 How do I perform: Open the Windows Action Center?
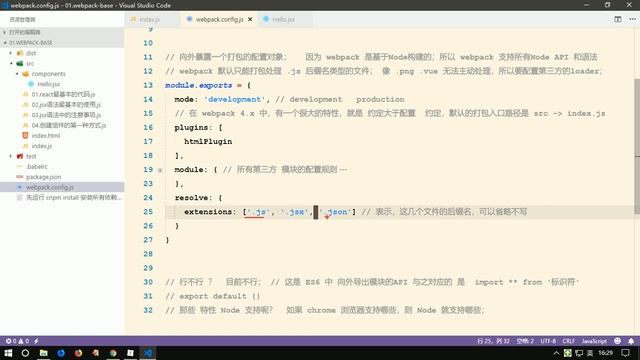pos(626,353)
